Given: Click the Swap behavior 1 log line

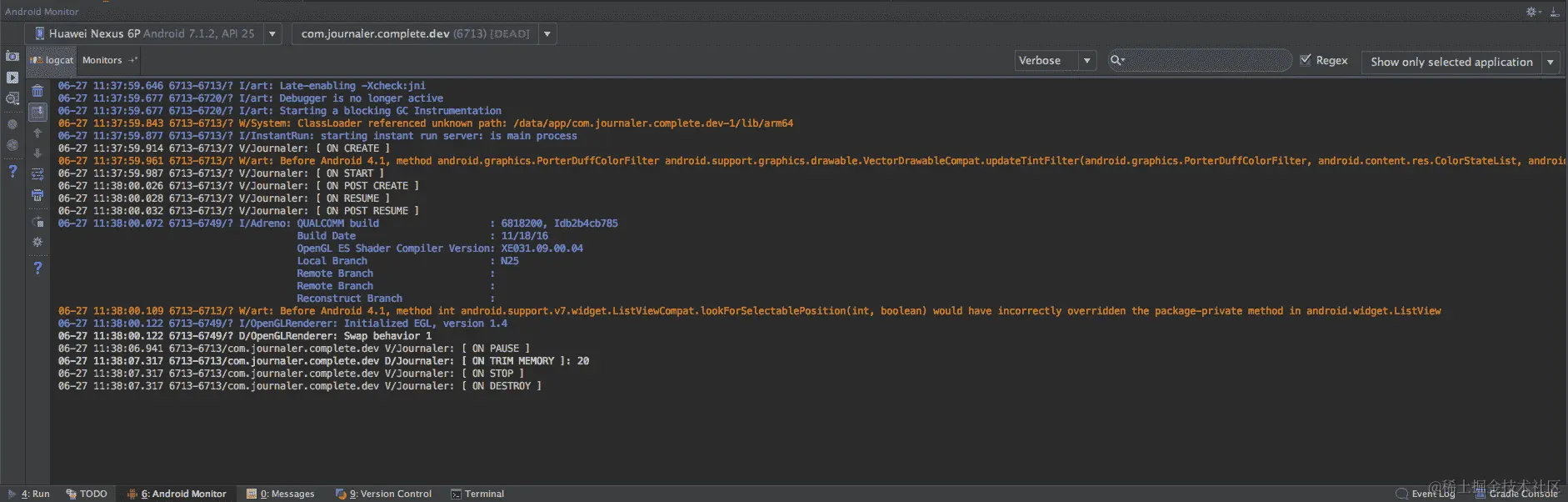Looking at the screenshot, I should 245,336.
